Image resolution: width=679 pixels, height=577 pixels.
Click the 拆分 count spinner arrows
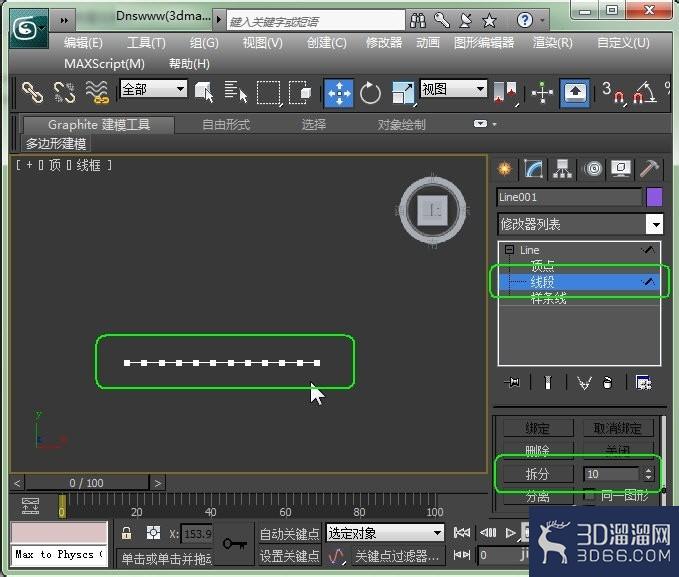(648, 473)
